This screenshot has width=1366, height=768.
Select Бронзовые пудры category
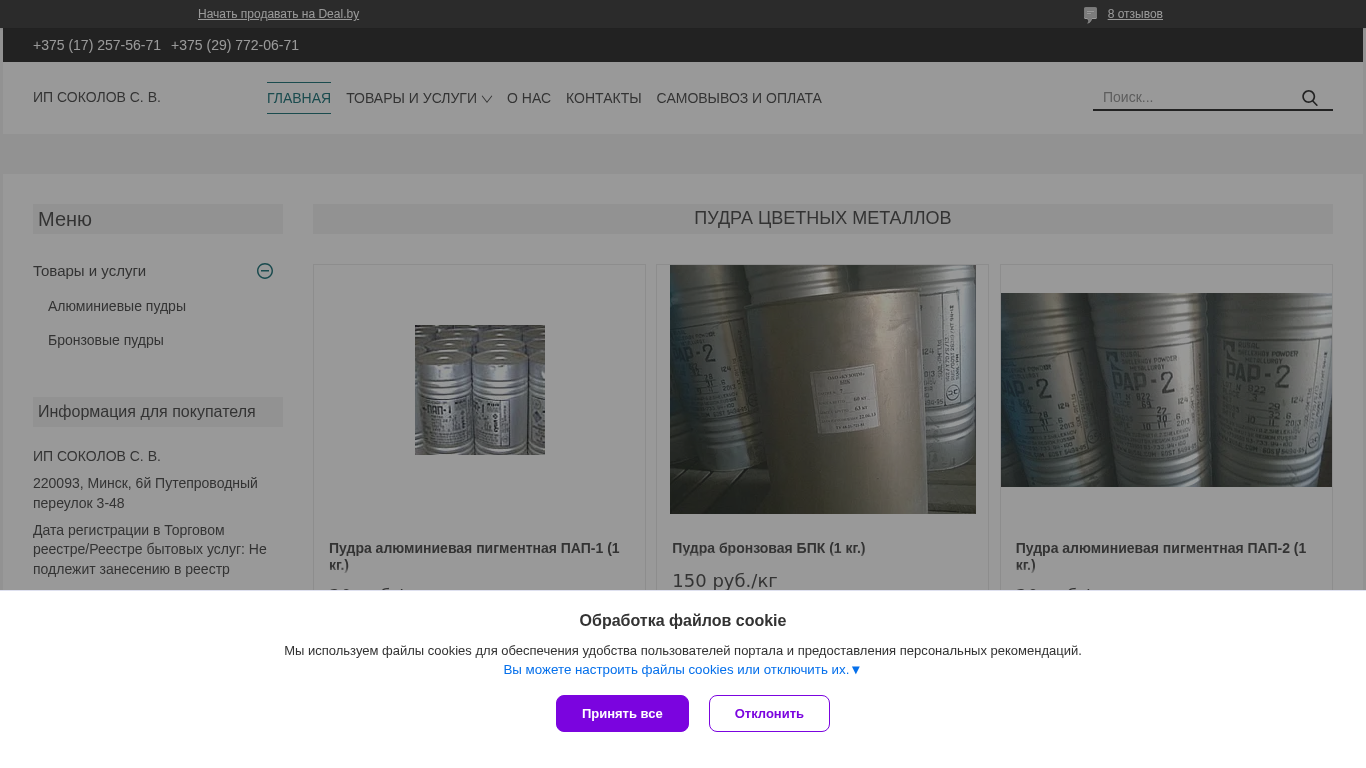(106, 340)
